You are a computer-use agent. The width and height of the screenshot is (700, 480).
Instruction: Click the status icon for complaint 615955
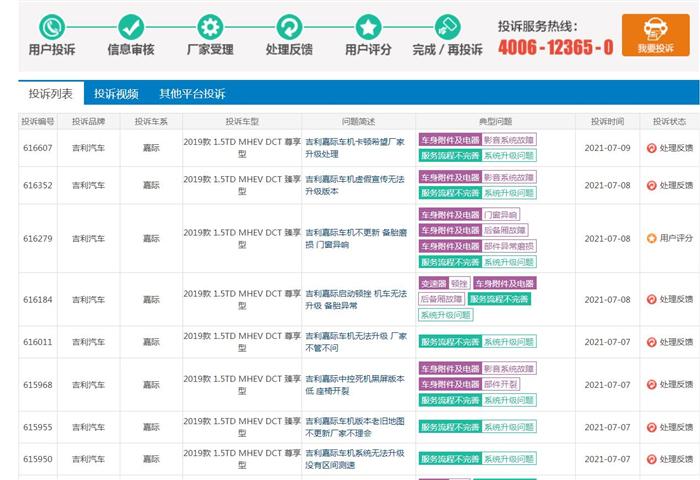[x=651, y=427]
